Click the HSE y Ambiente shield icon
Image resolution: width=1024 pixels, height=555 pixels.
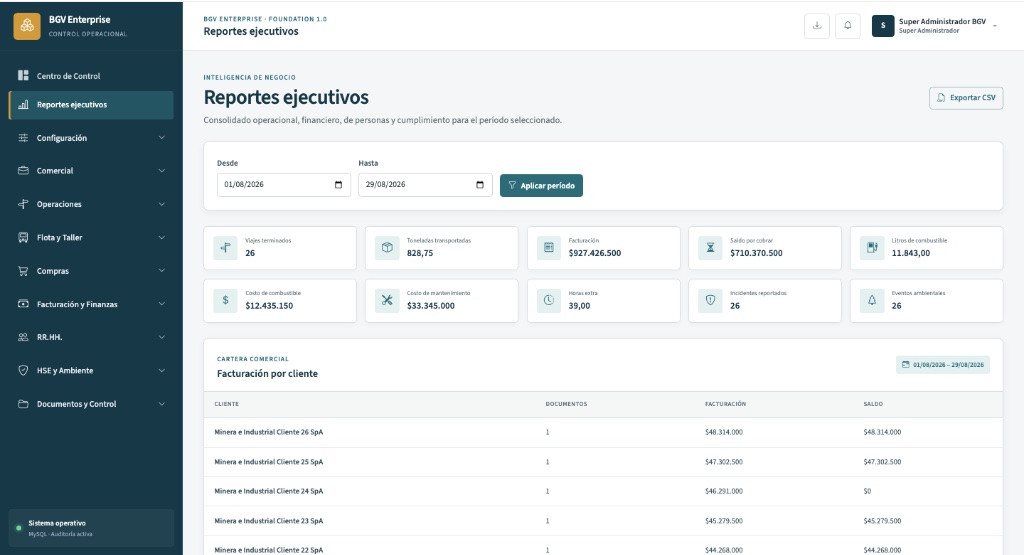23,370
